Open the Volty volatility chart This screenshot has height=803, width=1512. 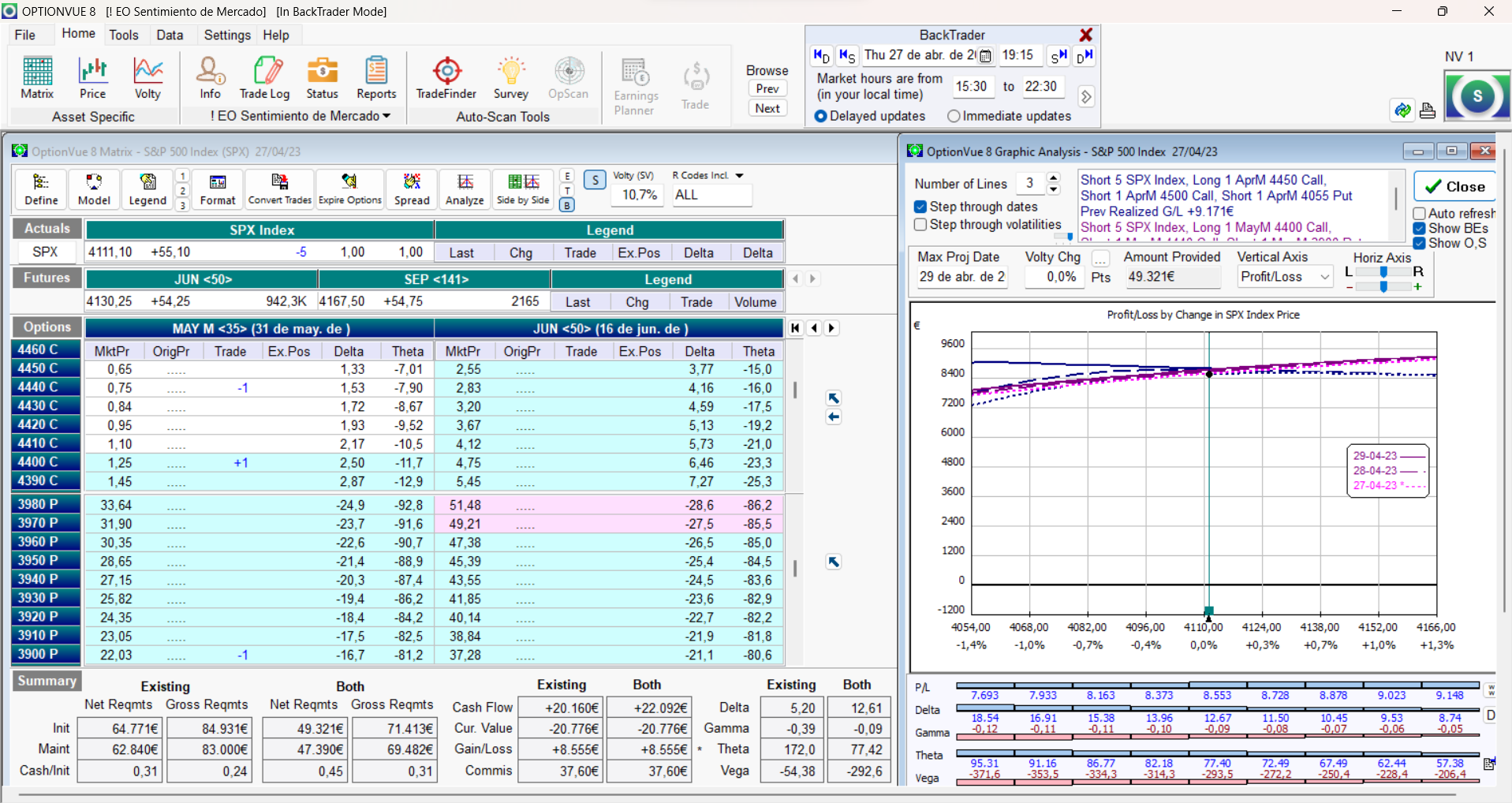147,78
